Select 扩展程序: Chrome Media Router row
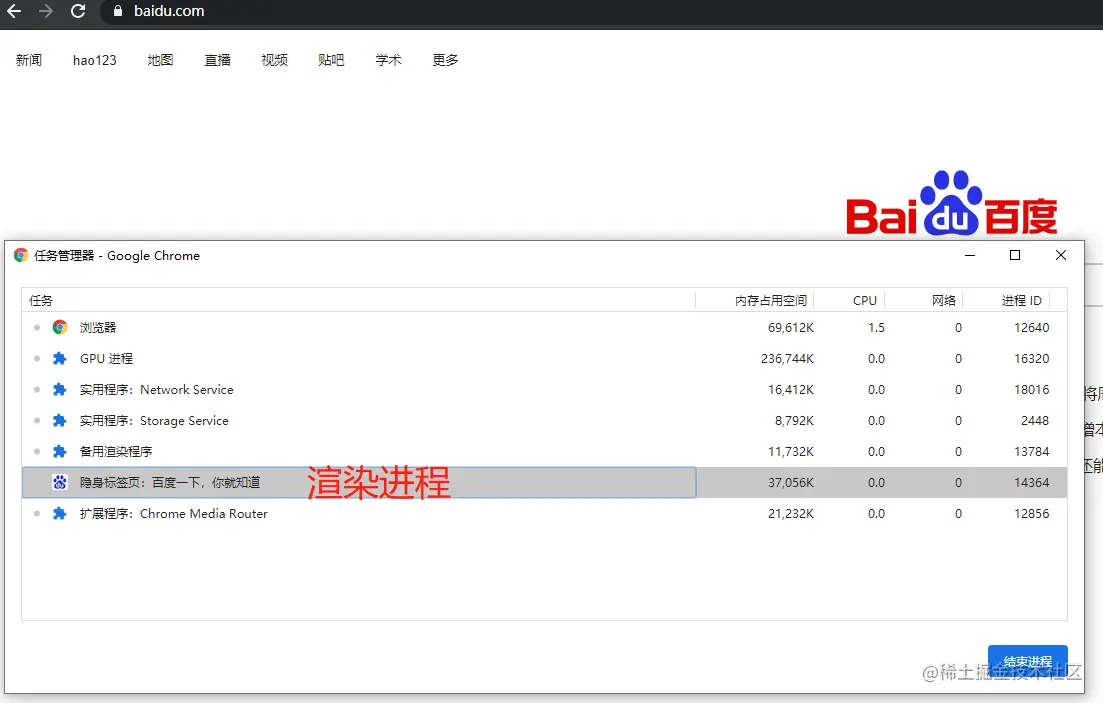The width and height of the screenshot is (1103, 703). [544, 513]
